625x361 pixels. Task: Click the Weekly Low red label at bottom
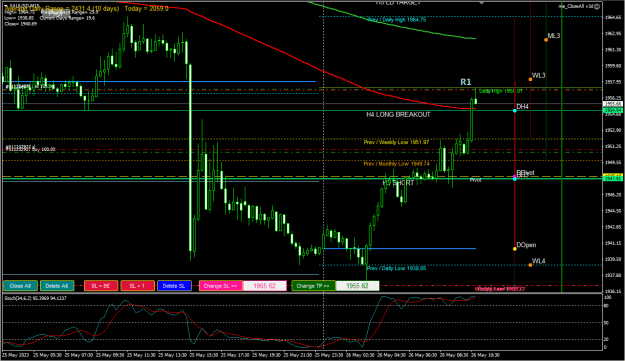tap(499, 289)
